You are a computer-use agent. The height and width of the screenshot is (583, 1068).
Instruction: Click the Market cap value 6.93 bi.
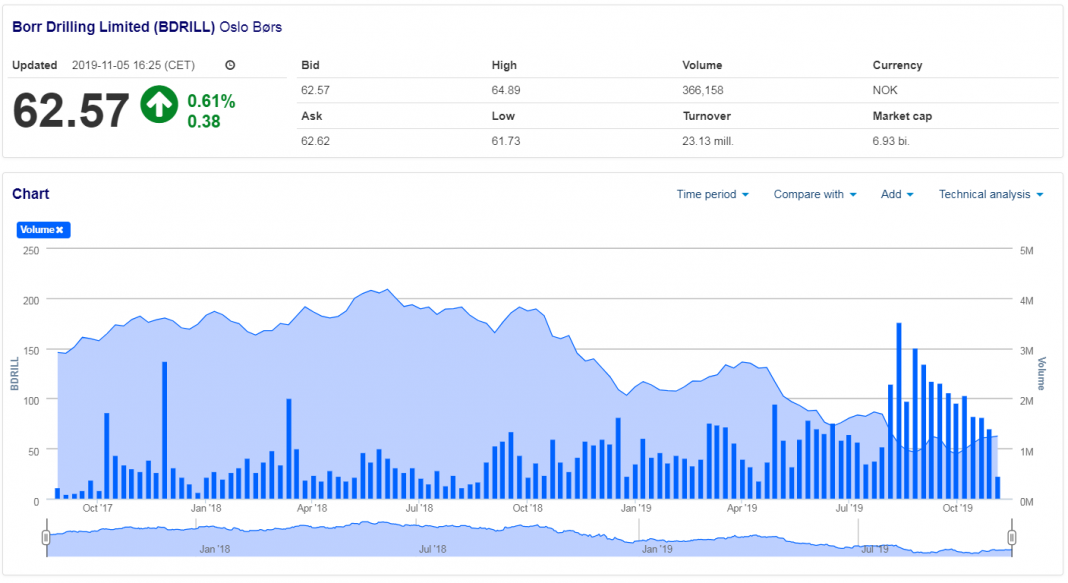pos(891,141)
